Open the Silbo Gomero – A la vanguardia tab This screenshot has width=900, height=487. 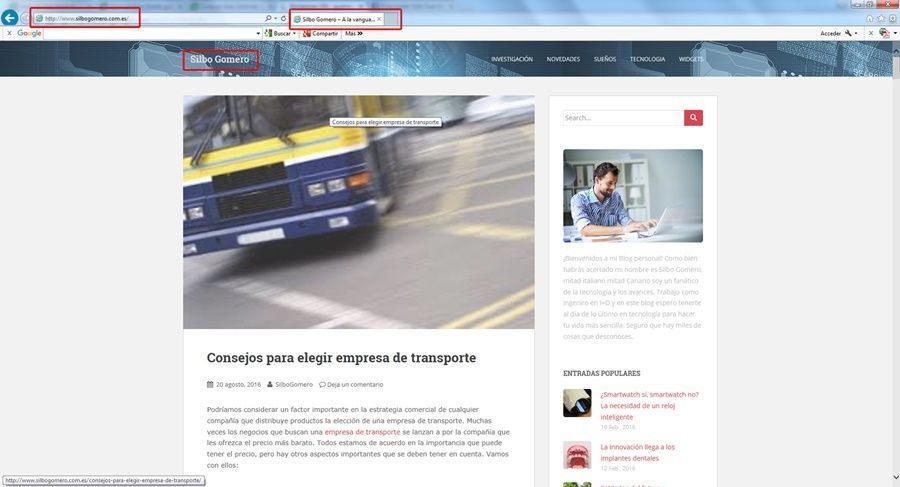tap(337, 19)
